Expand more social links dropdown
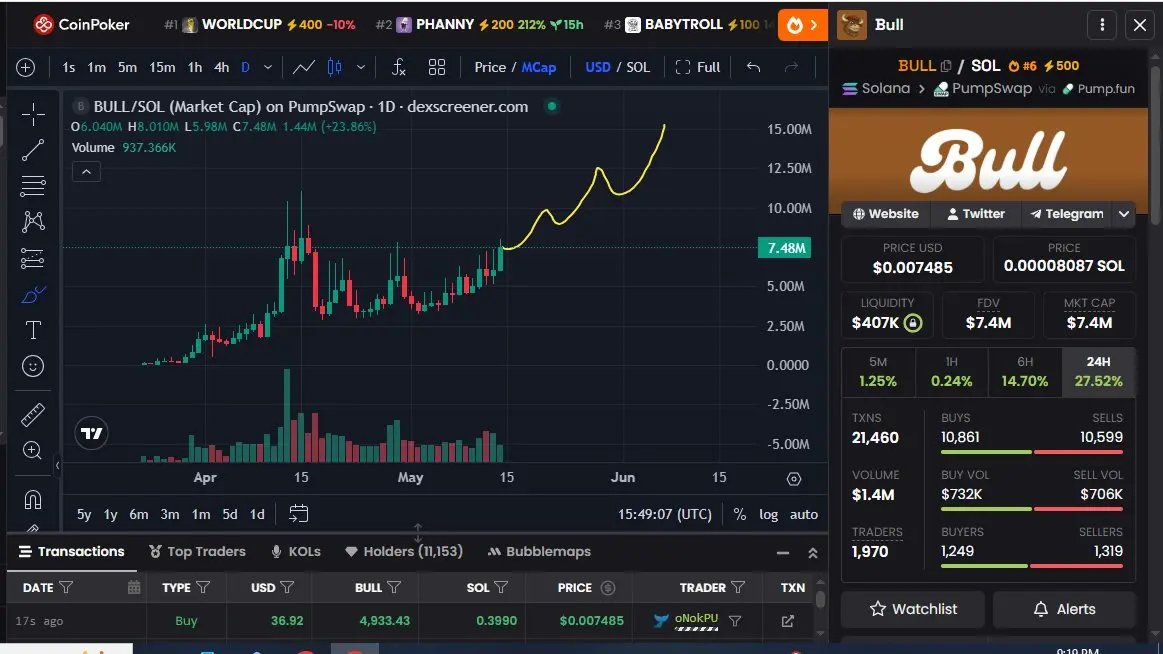Viewport: 1163px width, 654px height. tap(1124, 214)
